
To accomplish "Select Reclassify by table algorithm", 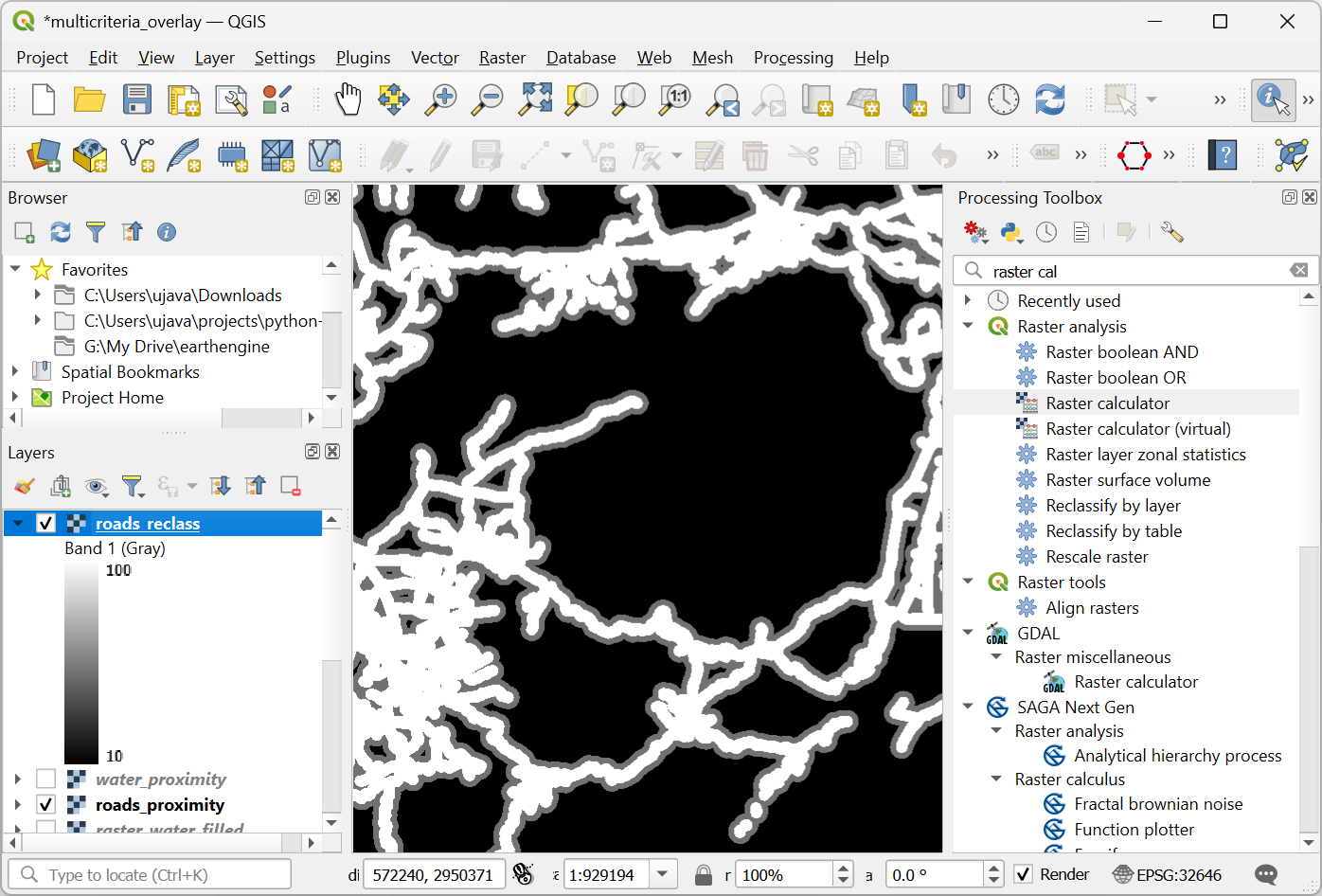I will pyautogui.click(x=1113, y=531).
